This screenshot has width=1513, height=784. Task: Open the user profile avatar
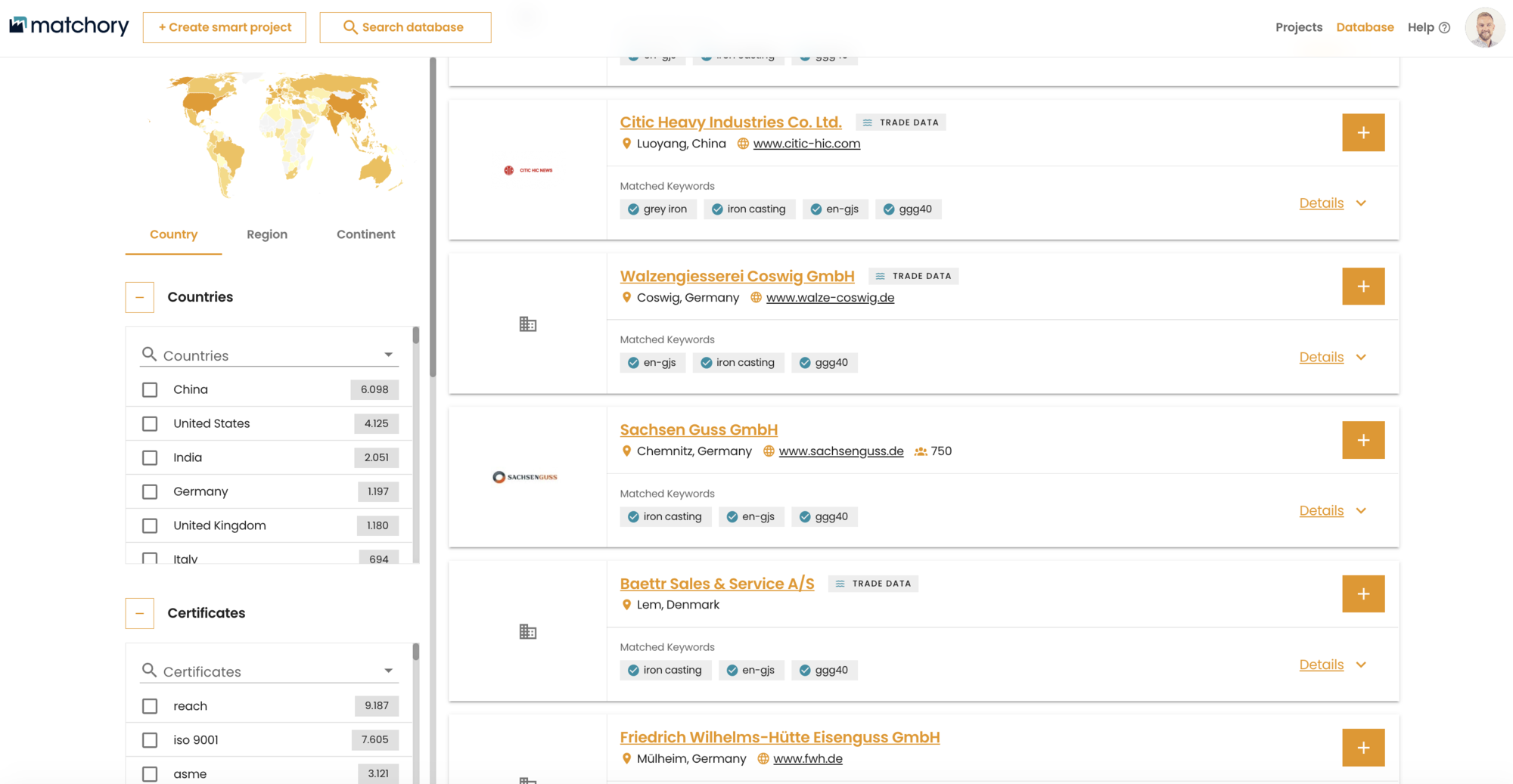click(1484, 28)
